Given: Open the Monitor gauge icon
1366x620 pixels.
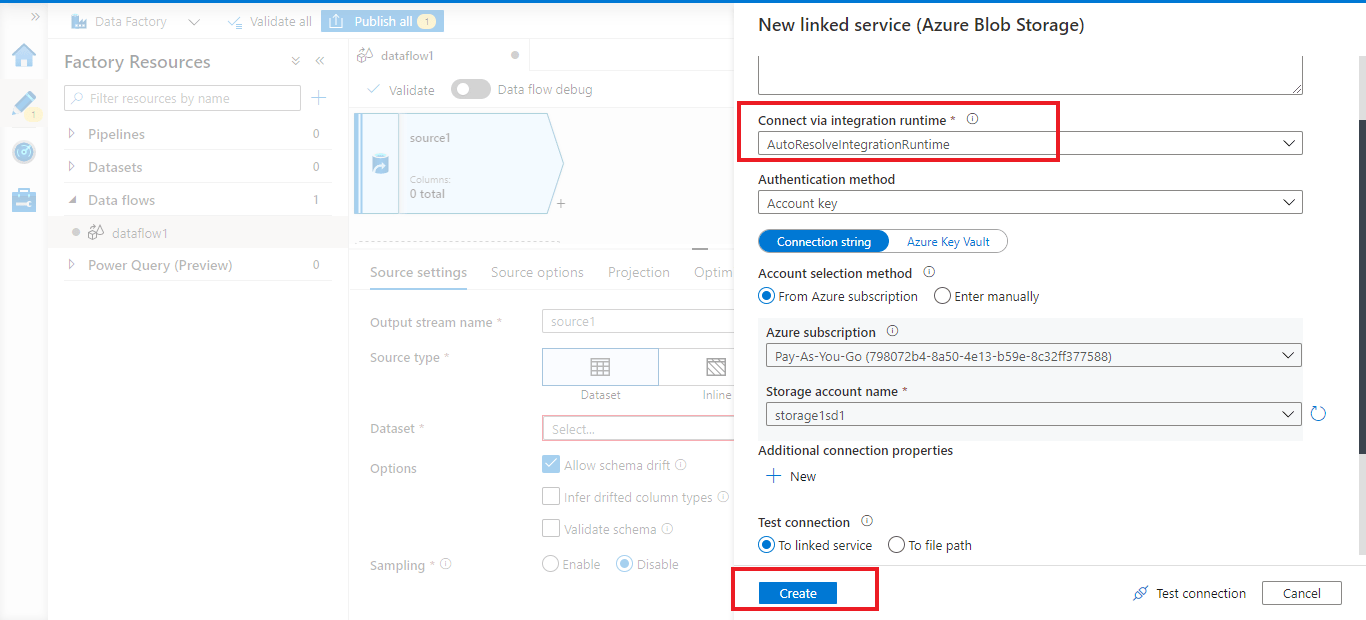Looking at the screenshot, I should point(24,152).
